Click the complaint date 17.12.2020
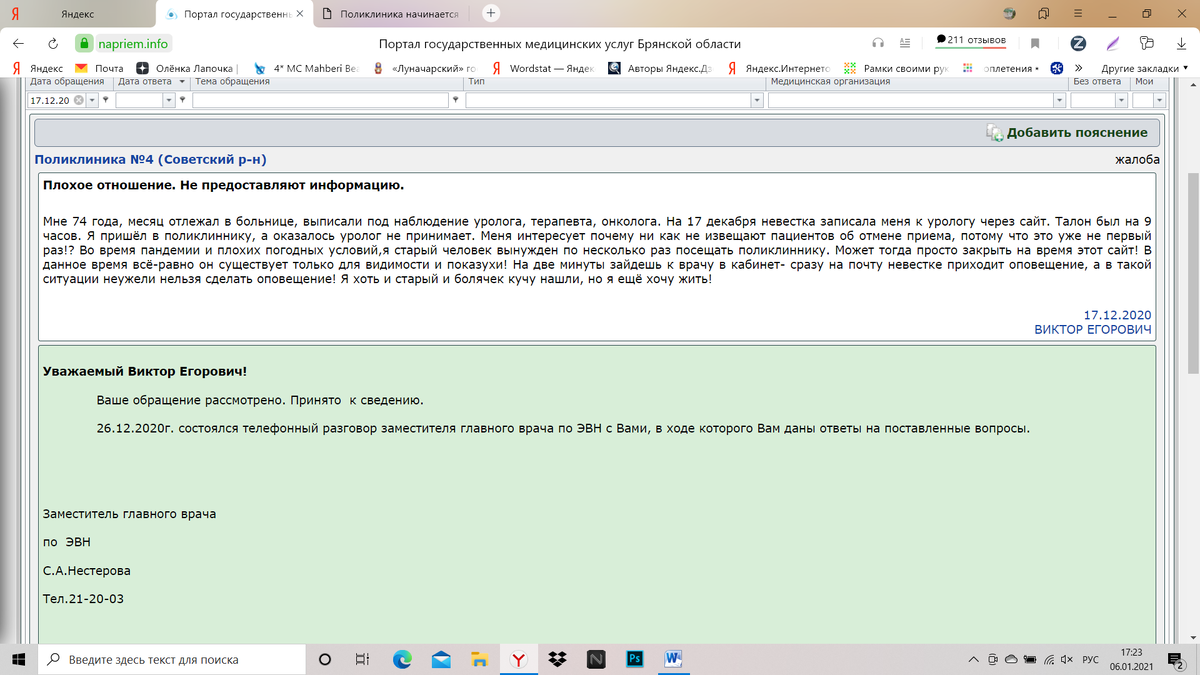The height and width of the screenshot is (675, 1200). 1118,314
